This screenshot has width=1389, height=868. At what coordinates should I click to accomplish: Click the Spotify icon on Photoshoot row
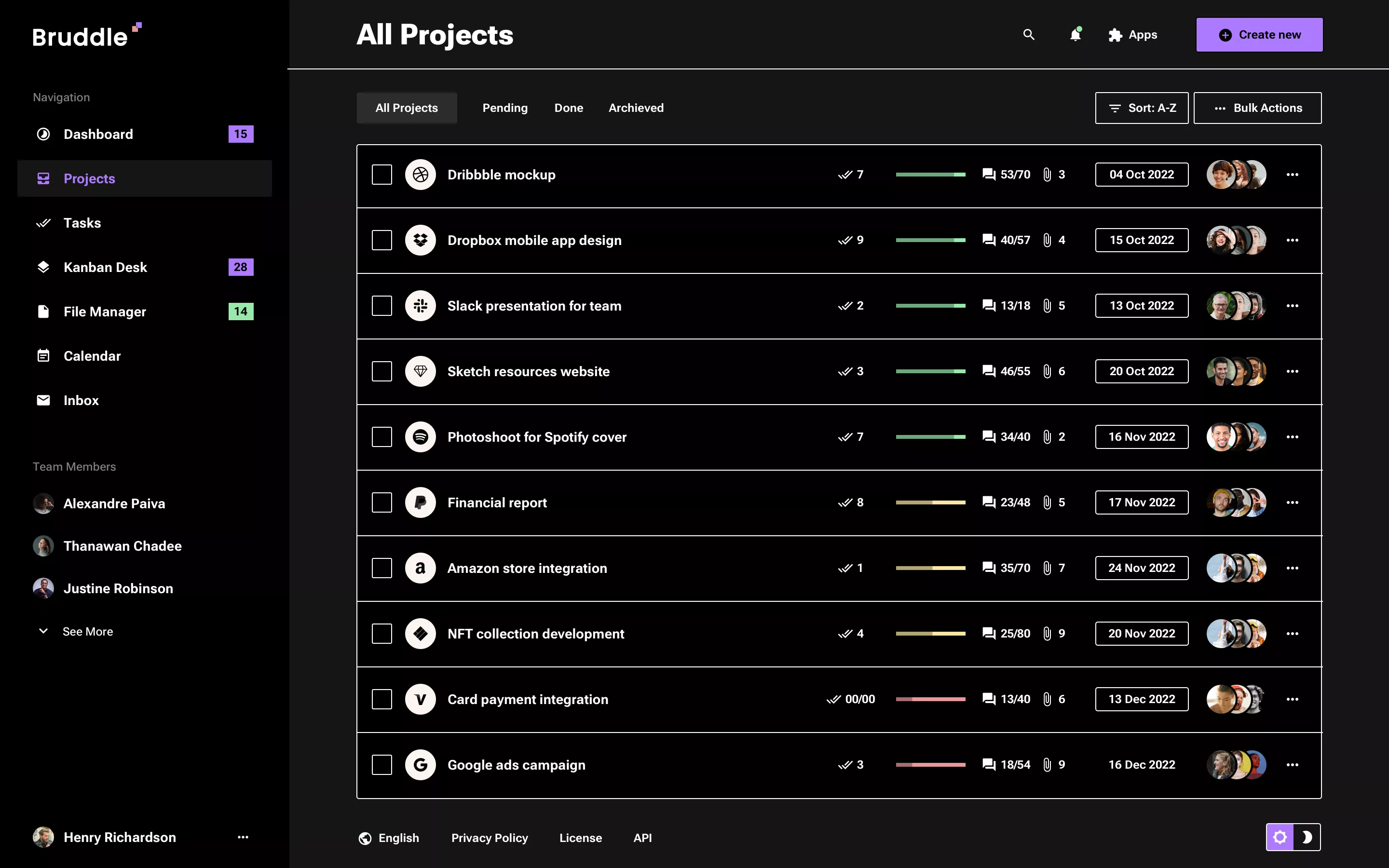[421, 437]
